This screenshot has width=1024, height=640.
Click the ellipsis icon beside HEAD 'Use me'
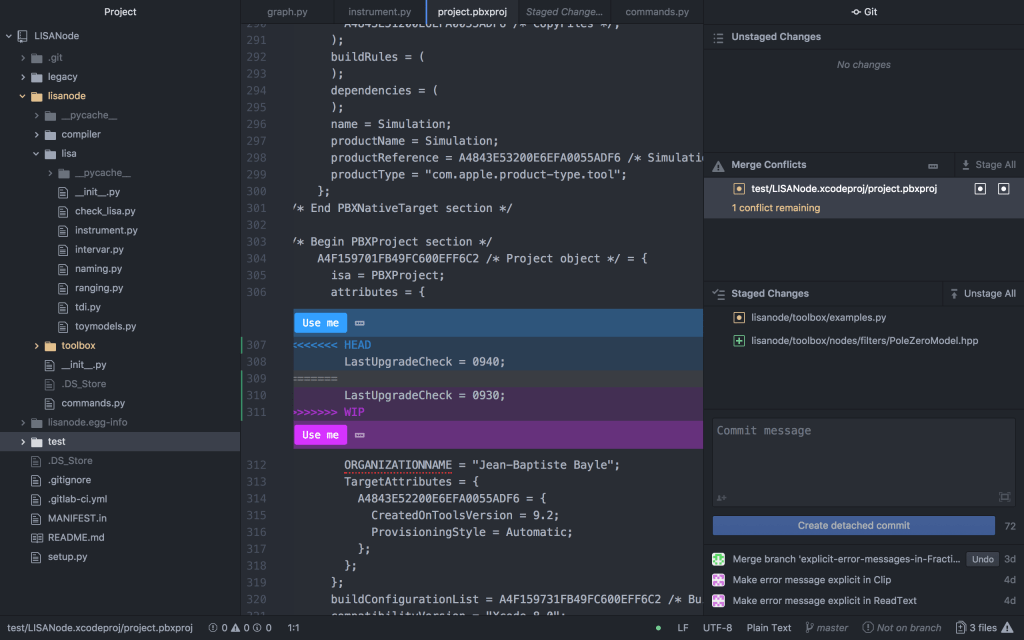(x=360, y=323)
